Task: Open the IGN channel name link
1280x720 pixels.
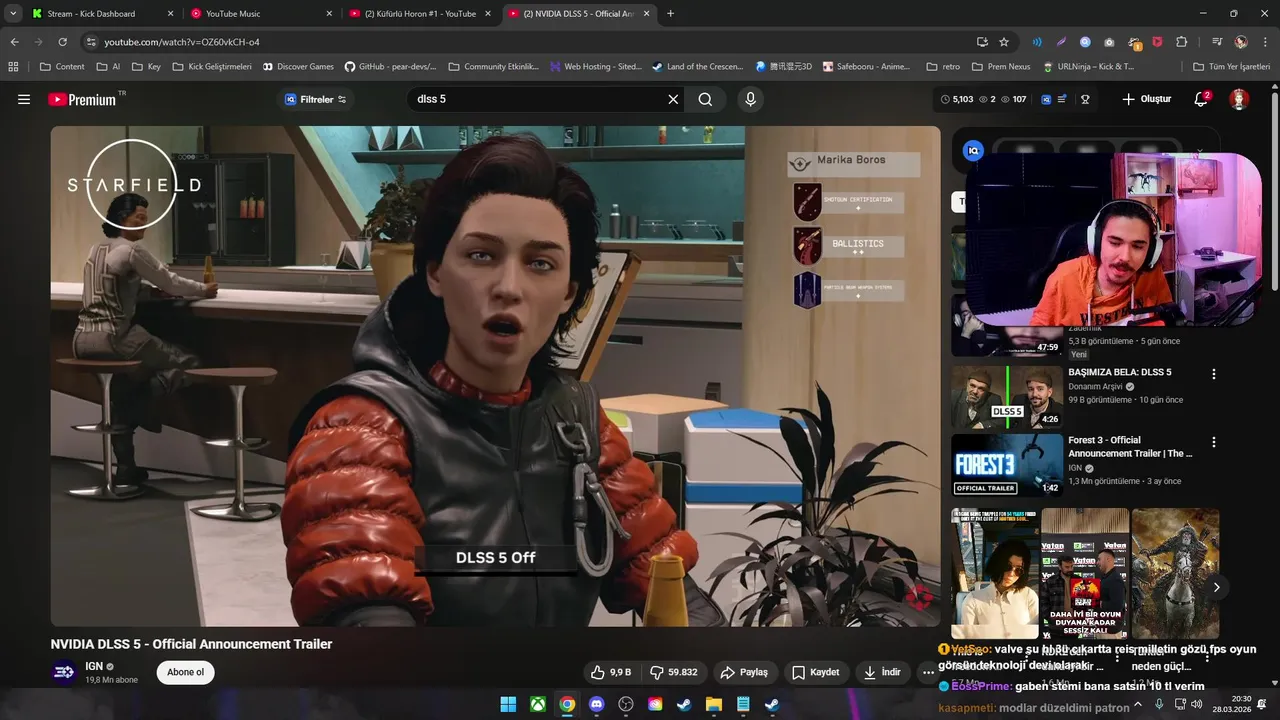Action: tap(94, 666)
